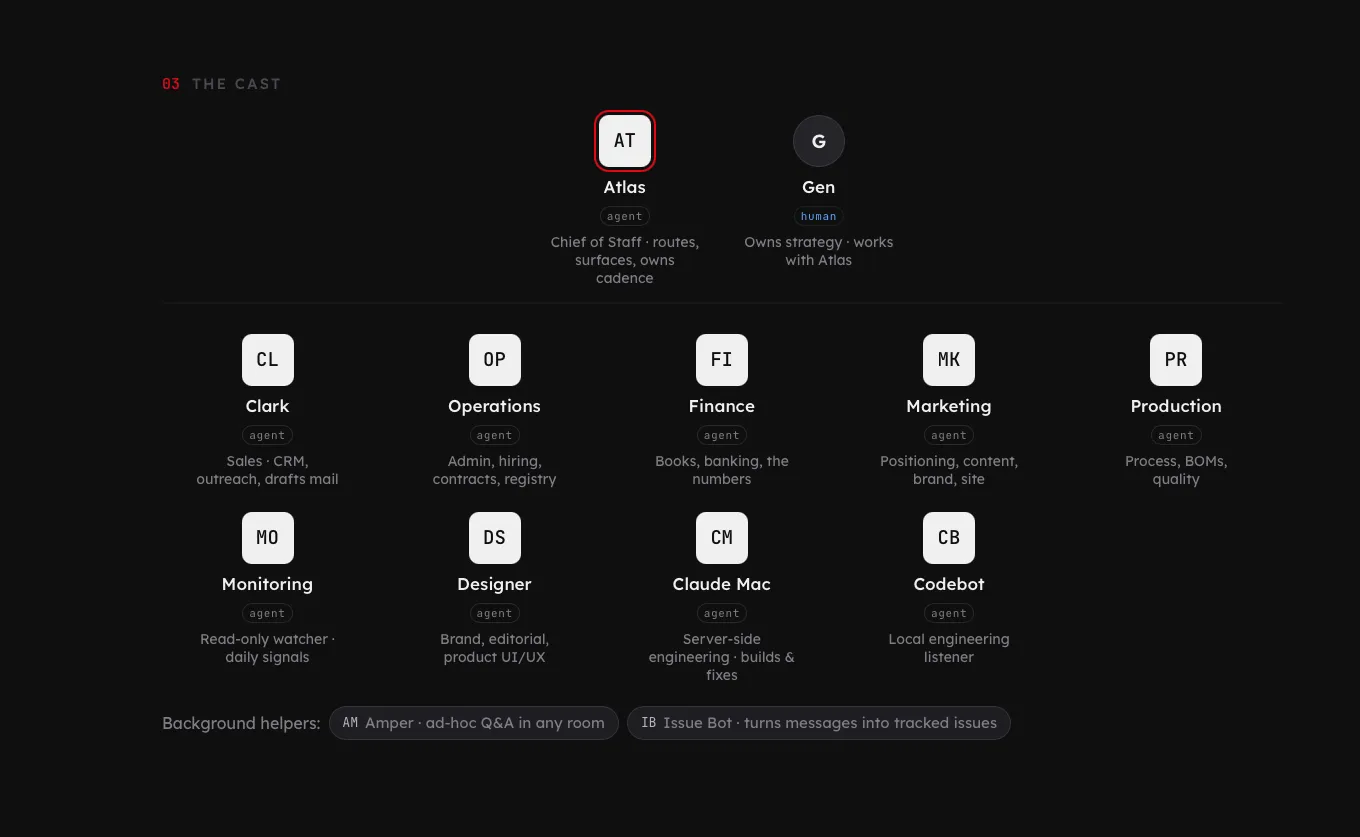Click "Positioning, content, brand, site" description
1360x837 pixels.
[949, 470]
